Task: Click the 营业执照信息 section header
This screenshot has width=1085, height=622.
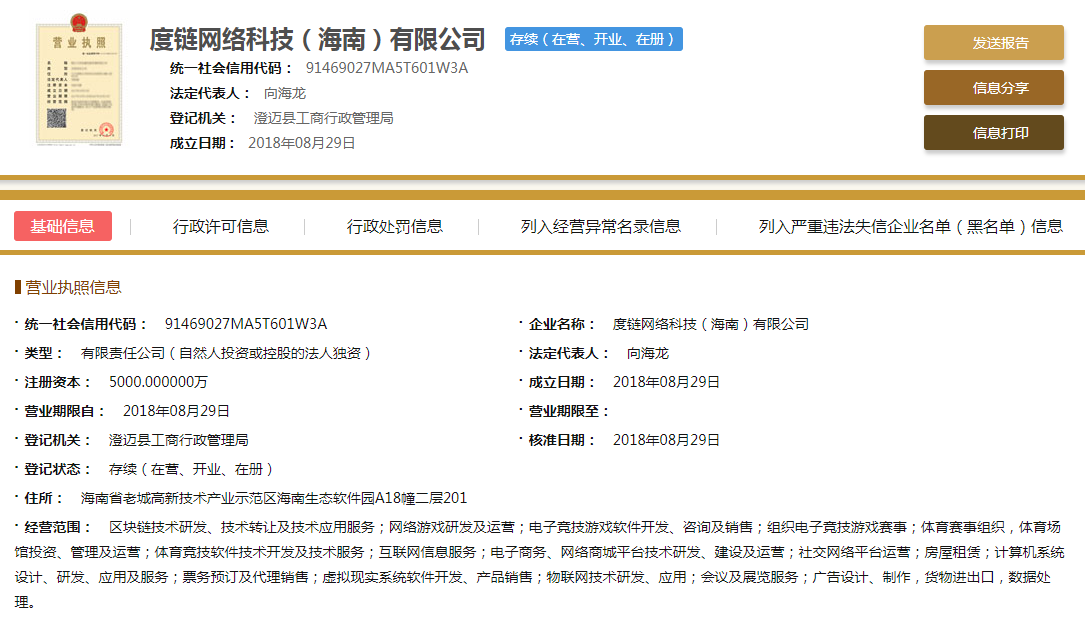Action: tap(73, 287)
